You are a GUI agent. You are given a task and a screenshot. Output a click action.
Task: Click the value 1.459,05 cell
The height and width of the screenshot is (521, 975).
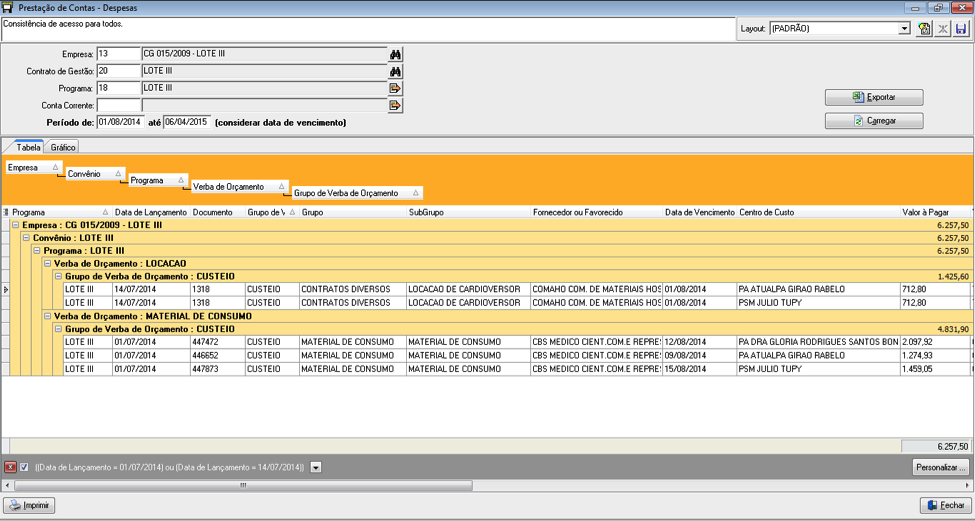pyautogui.click(x=933, y=369)
